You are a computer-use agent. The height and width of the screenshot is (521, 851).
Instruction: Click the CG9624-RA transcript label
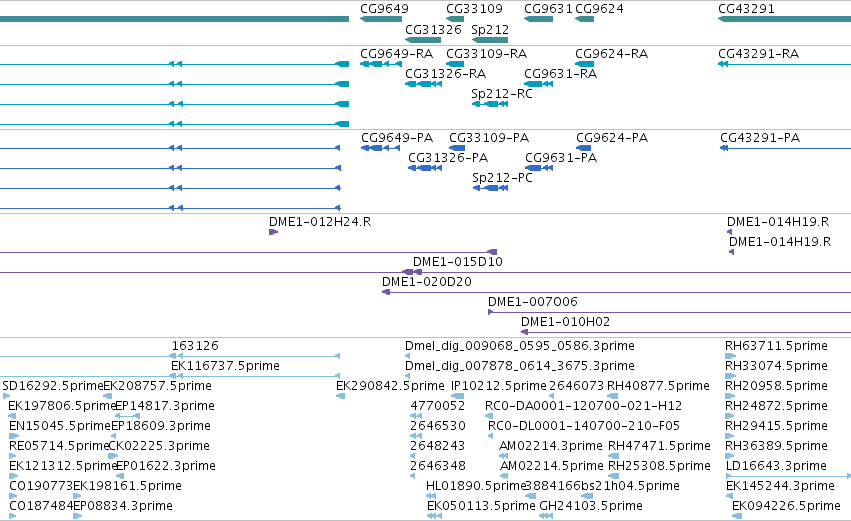(x=612, y=54)
